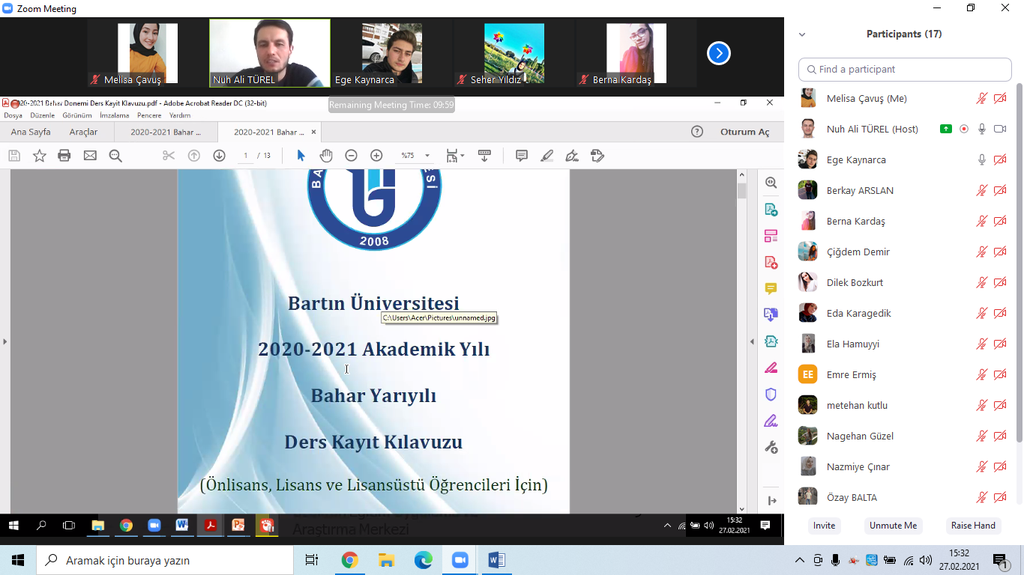
Task: Toggle Melisa Çavuş microphone mute icon
Action: pos(982,98)
